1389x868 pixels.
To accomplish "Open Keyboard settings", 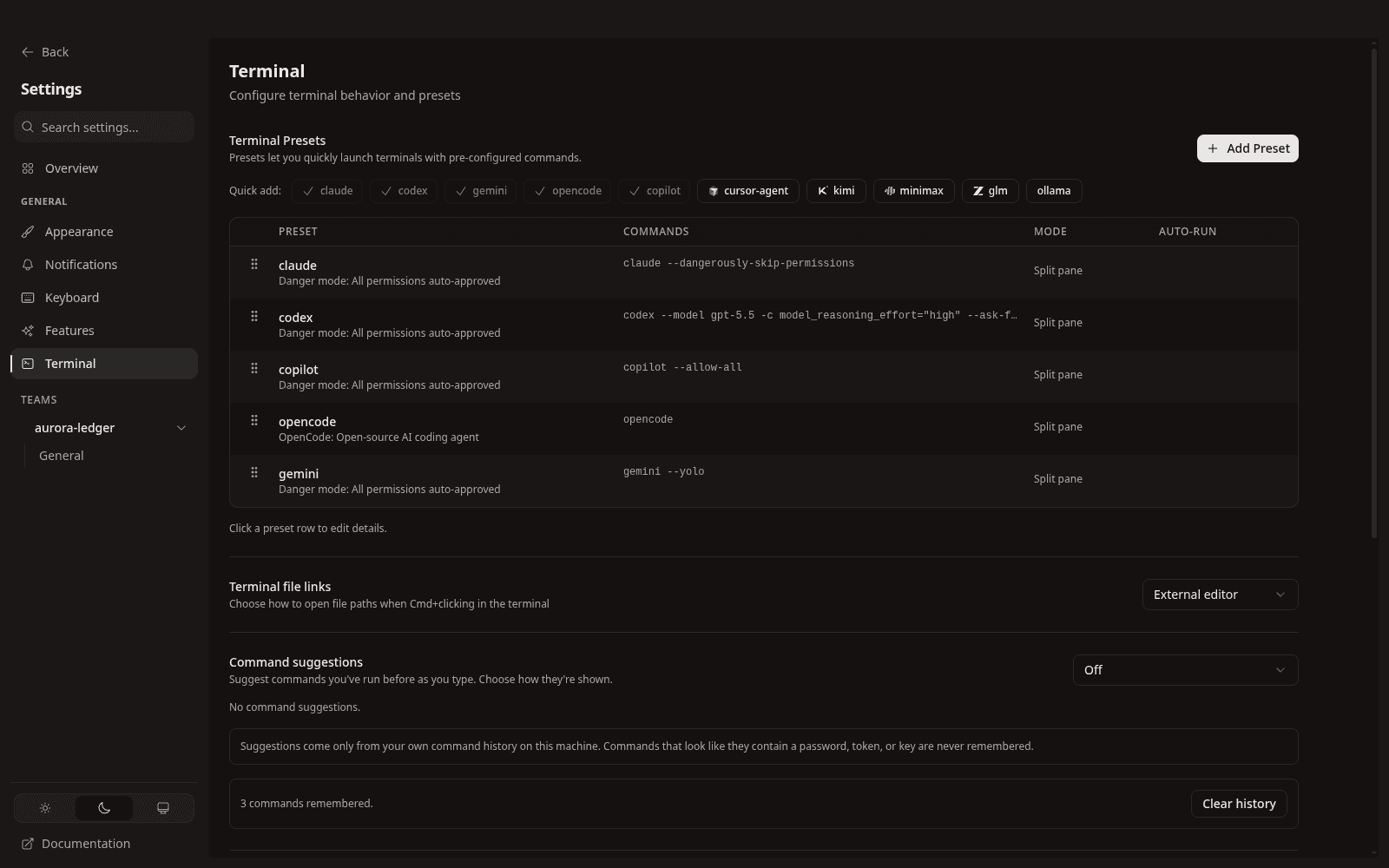I will tap(104, 298).
